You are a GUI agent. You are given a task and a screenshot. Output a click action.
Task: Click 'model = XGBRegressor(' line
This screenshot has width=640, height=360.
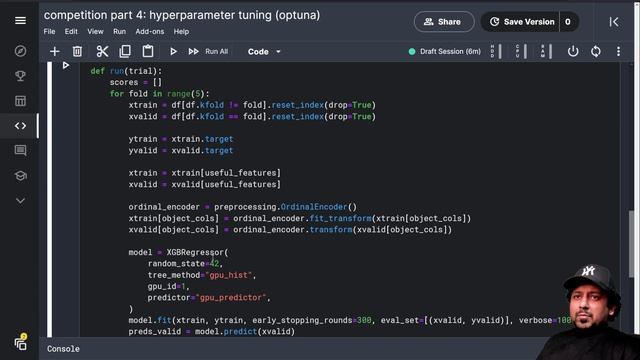tap(178, 252)
